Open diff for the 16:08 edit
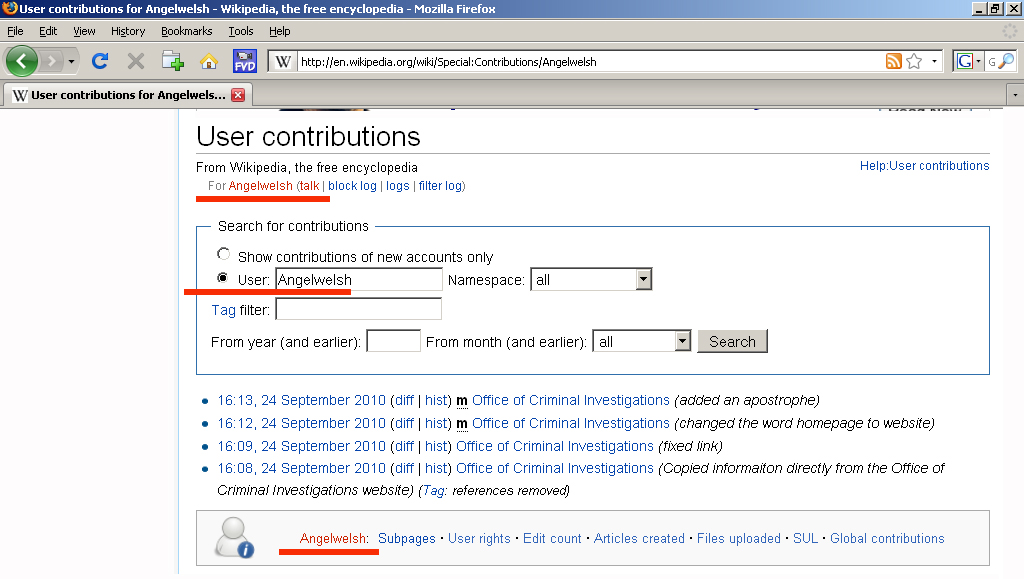The image size is (1024, 579). pos(404,468)
